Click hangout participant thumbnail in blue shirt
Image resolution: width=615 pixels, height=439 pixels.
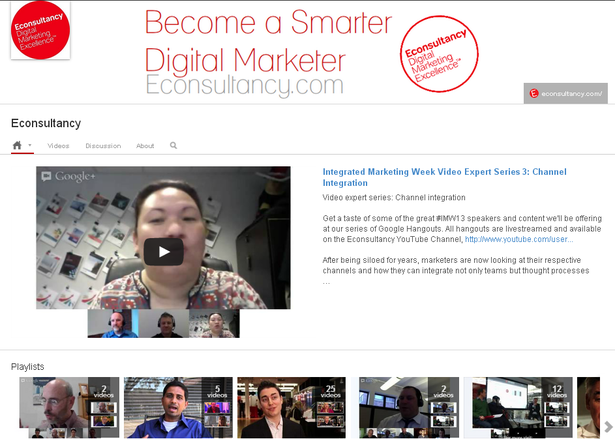point(113,324)
